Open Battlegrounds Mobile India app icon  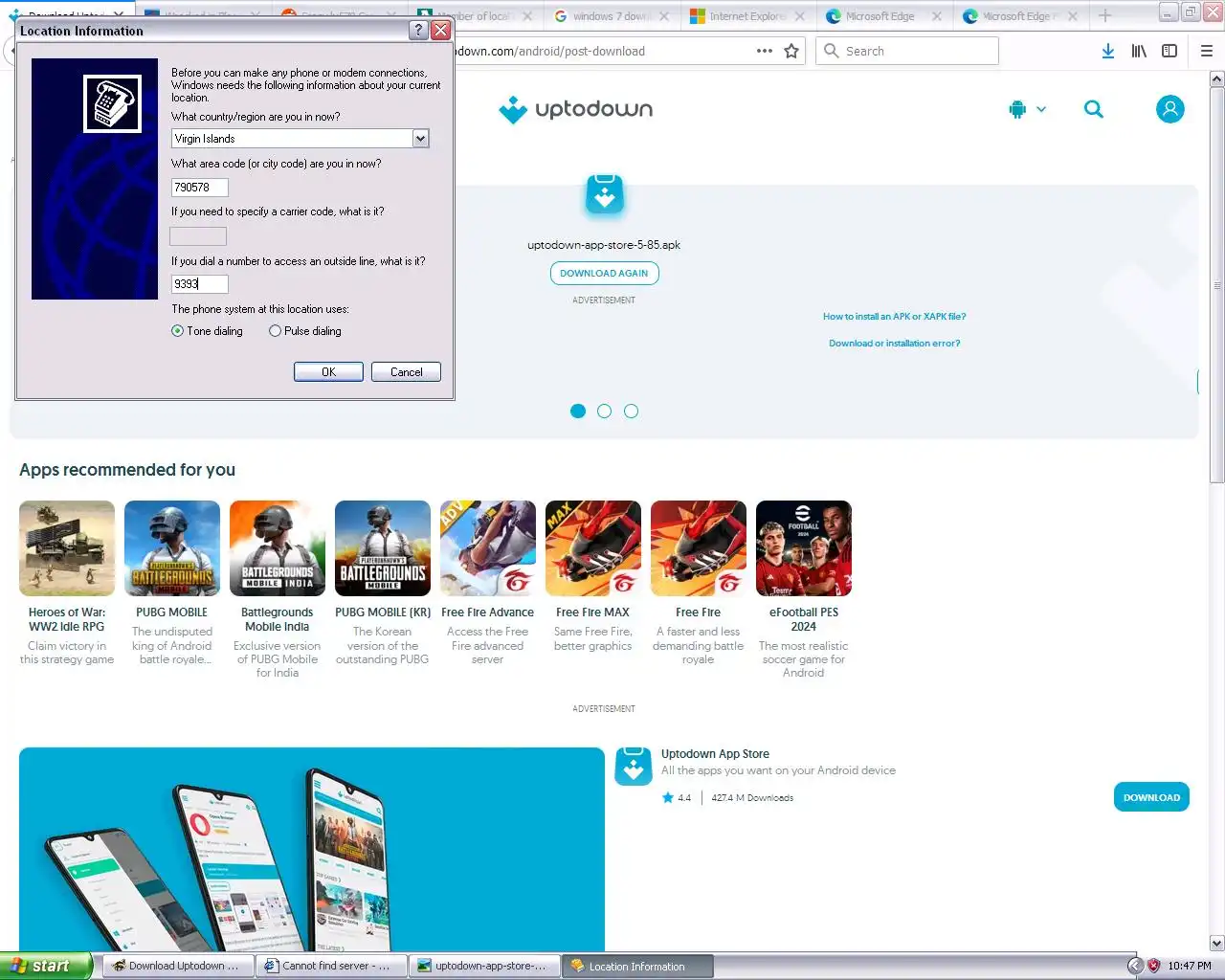278,548
